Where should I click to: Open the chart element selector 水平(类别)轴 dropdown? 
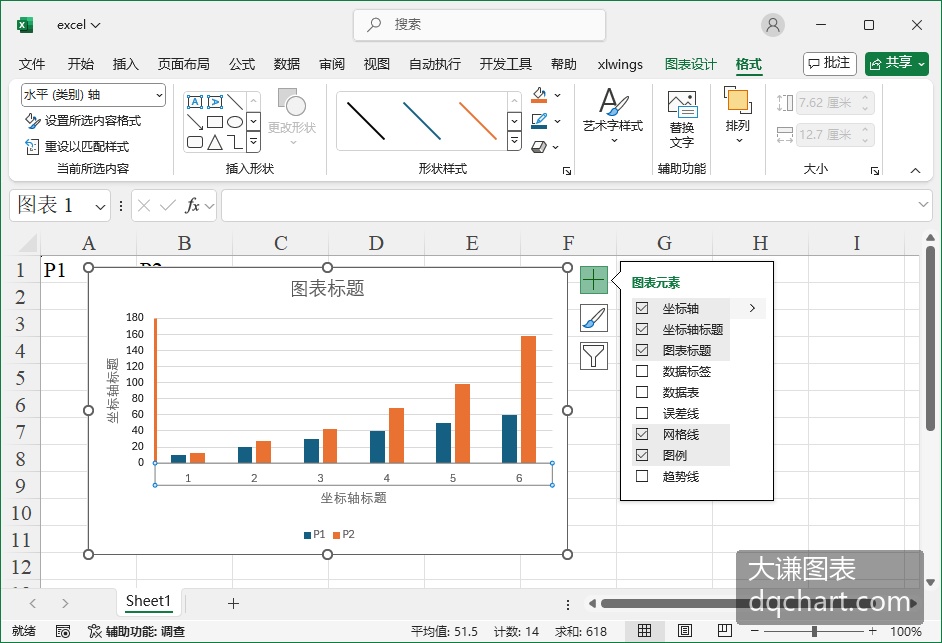coord(159,95)
